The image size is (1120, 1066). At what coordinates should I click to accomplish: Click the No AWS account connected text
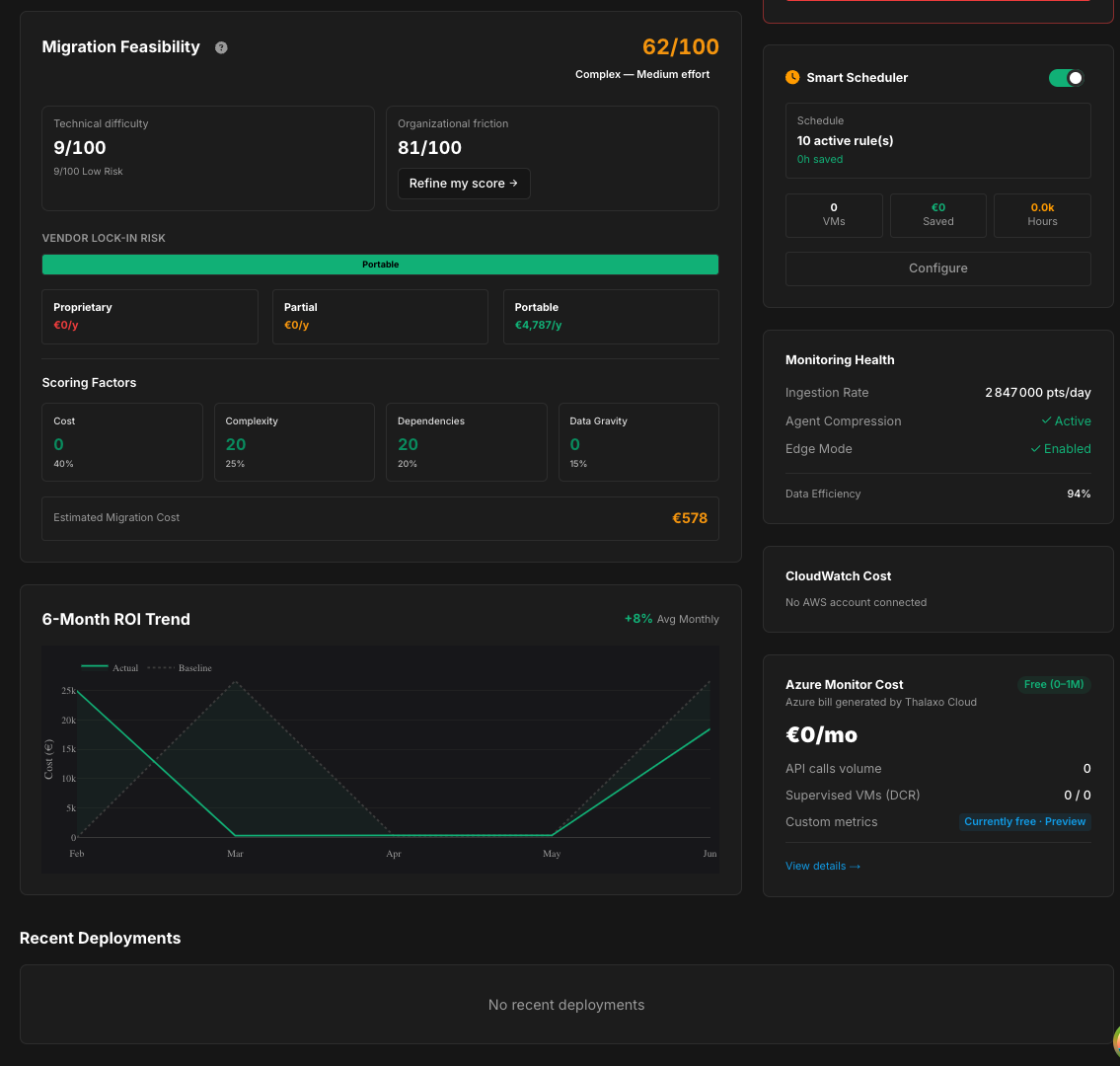click(856, 602)
